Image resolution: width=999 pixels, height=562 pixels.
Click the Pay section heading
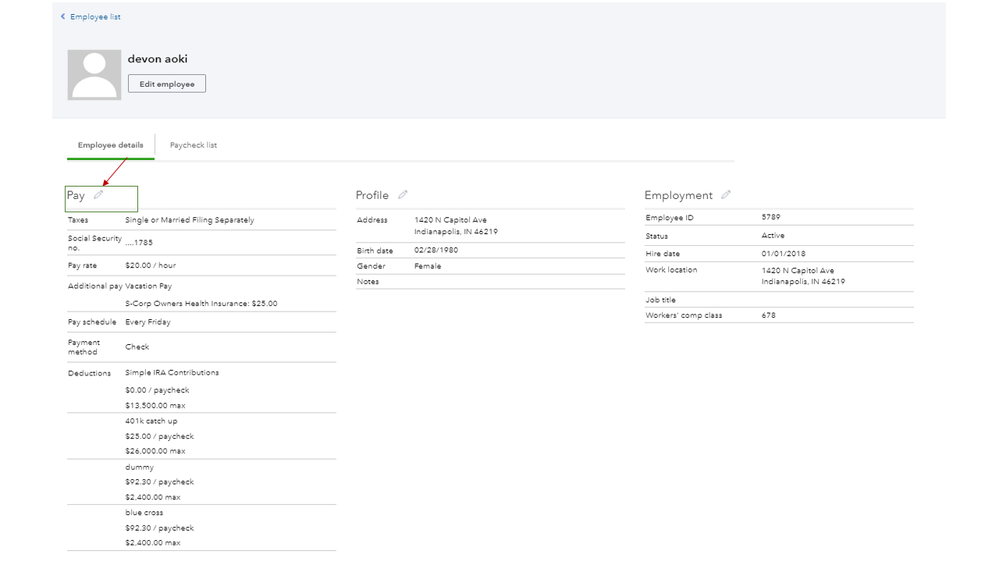pos(76,196)
